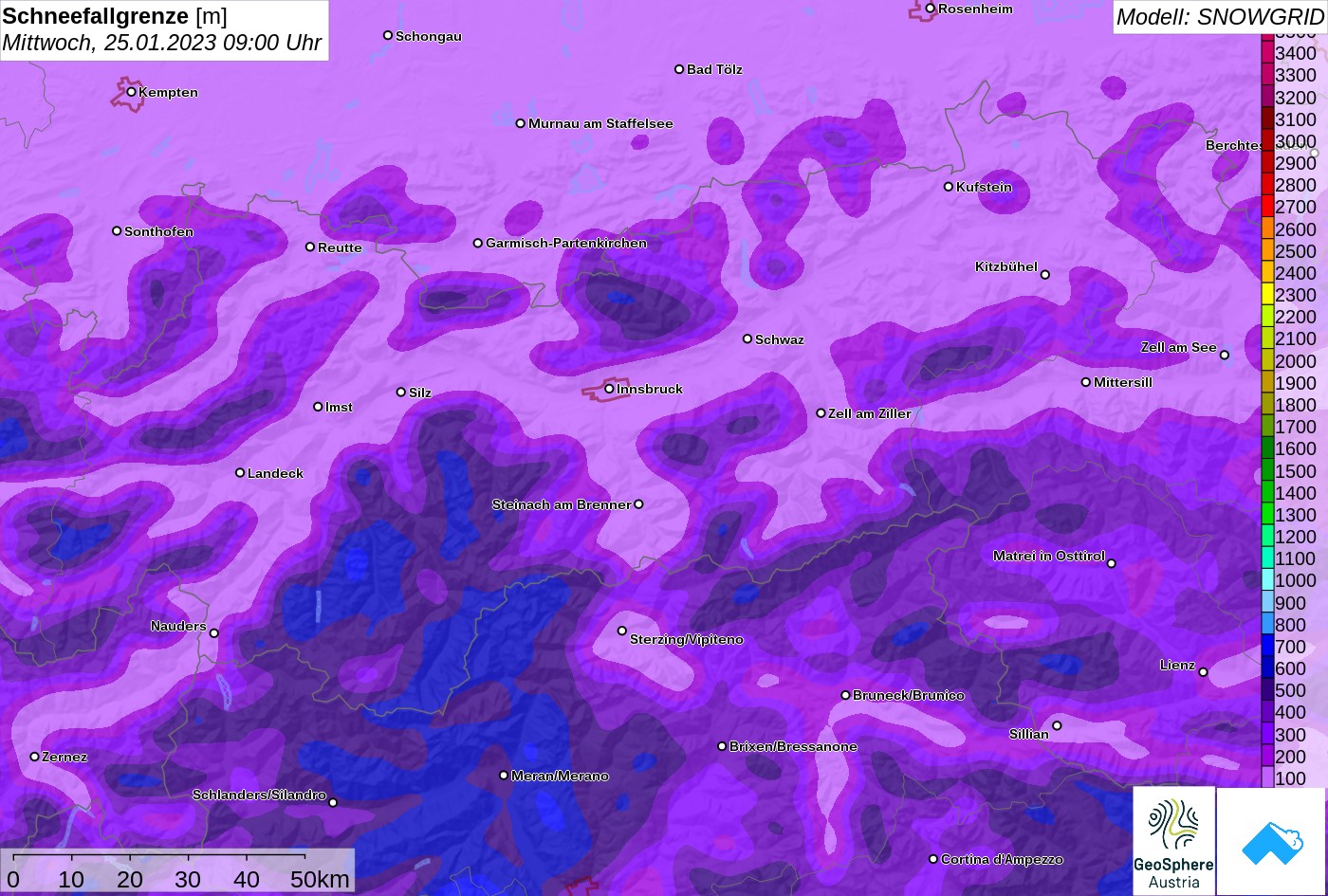
Task: Click the 1500 legend value label
Action: (1296, 471)
